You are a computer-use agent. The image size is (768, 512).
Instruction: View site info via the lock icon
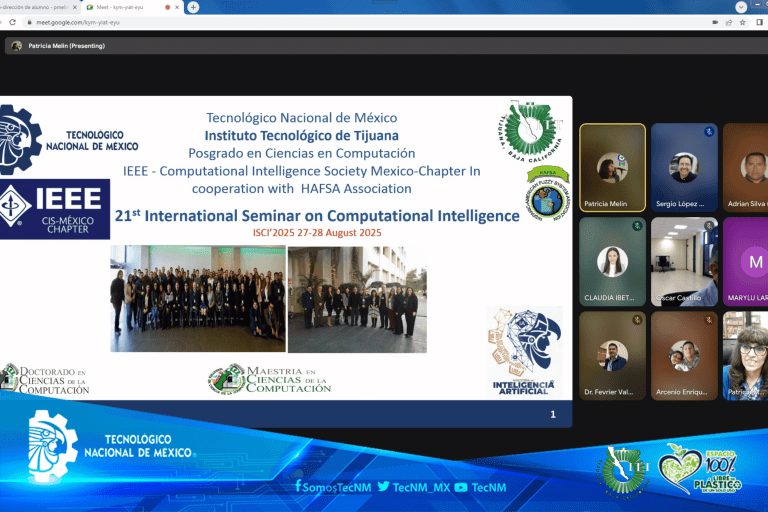point(29,22)
